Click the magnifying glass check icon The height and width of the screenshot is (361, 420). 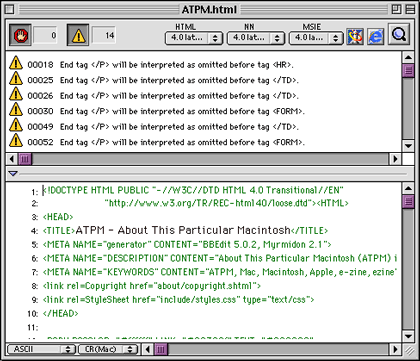[399, 34]
